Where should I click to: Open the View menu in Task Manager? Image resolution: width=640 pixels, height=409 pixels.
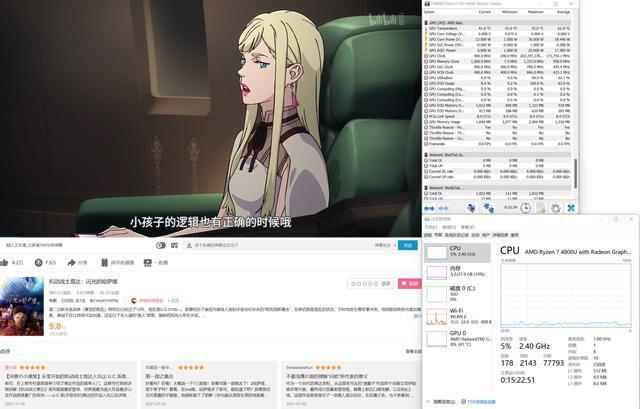pyautogui.click(x=467, y=227)
